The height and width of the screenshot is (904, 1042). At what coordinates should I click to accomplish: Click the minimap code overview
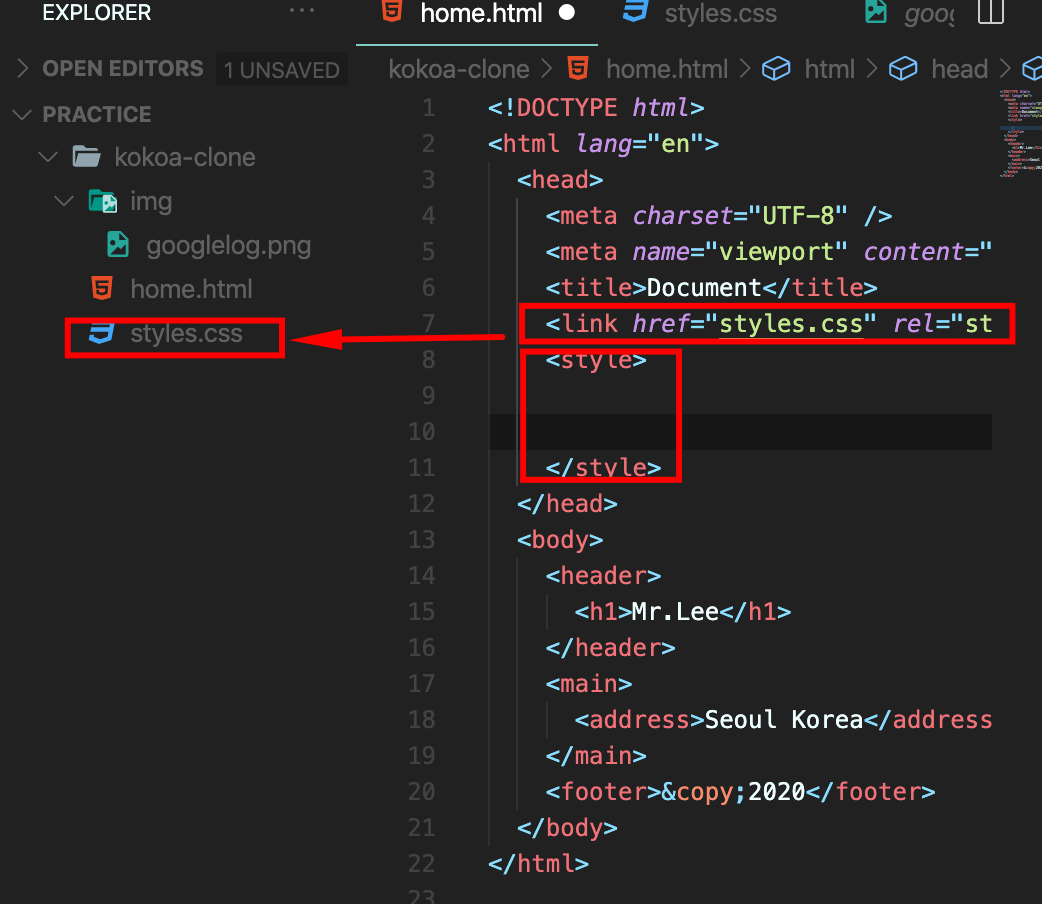tap(1020, 133)
